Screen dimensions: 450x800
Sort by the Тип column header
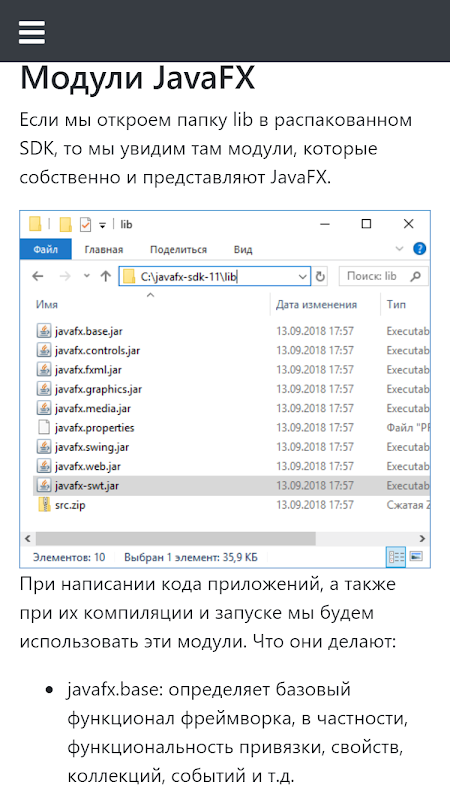(396, 305)
